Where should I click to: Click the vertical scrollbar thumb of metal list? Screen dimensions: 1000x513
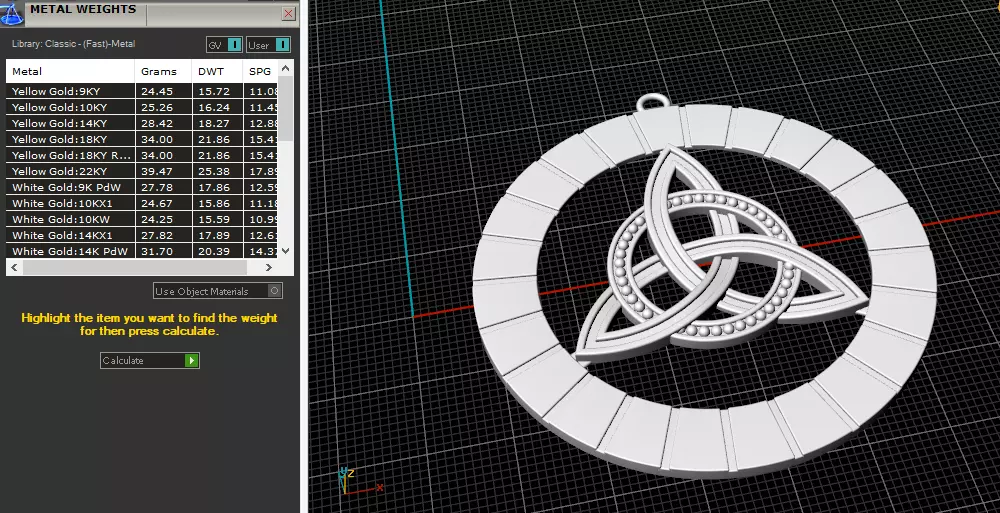point(286,108)
